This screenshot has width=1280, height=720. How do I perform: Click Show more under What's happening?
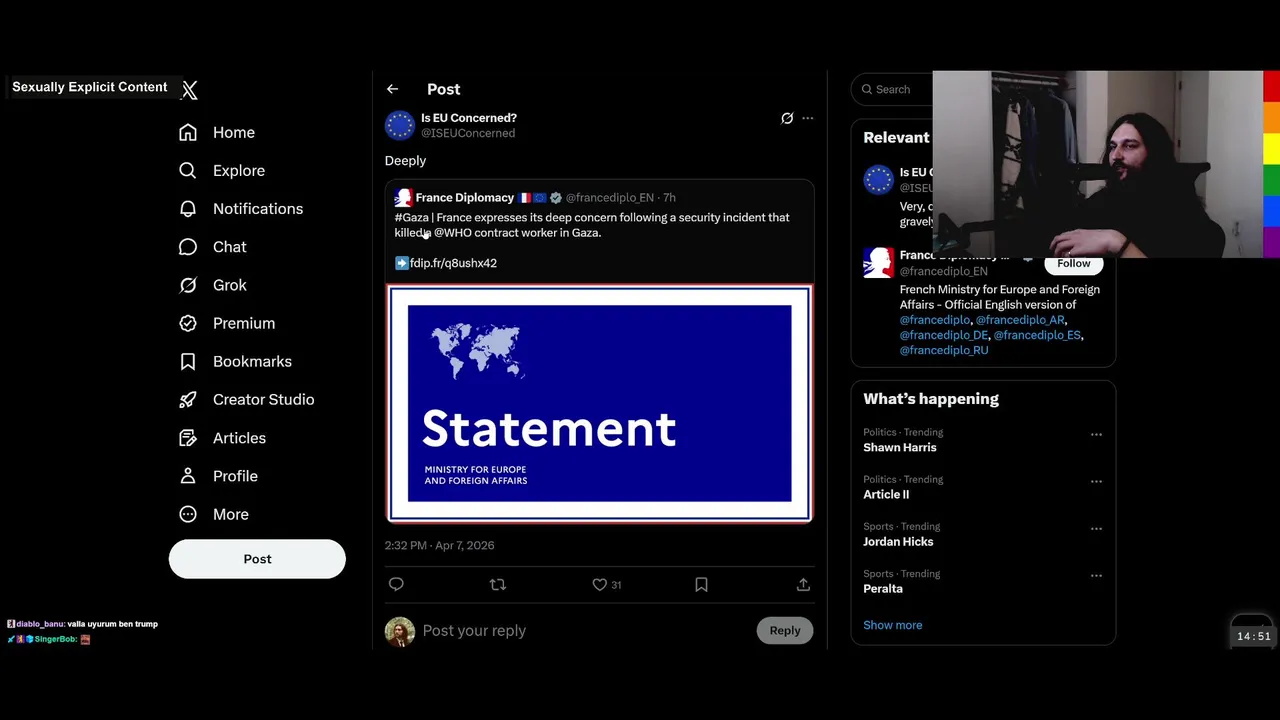point(893,625)
